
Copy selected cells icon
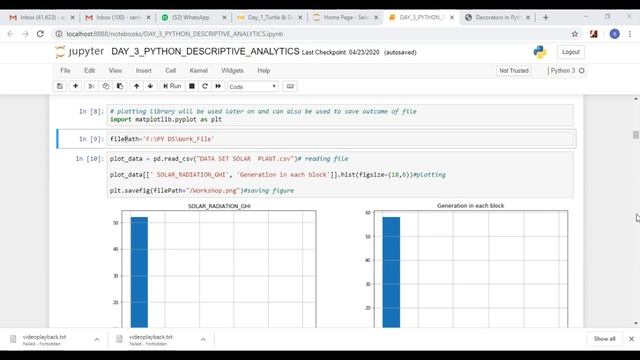pyautogui.click(x=106, y=86)
